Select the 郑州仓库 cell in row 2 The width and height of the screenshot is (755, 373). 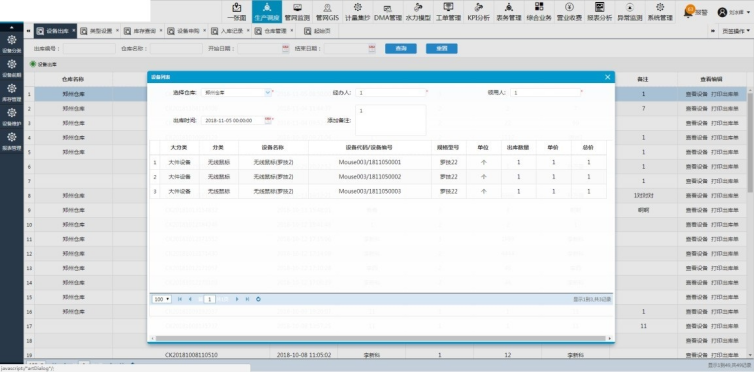point(73,109)
